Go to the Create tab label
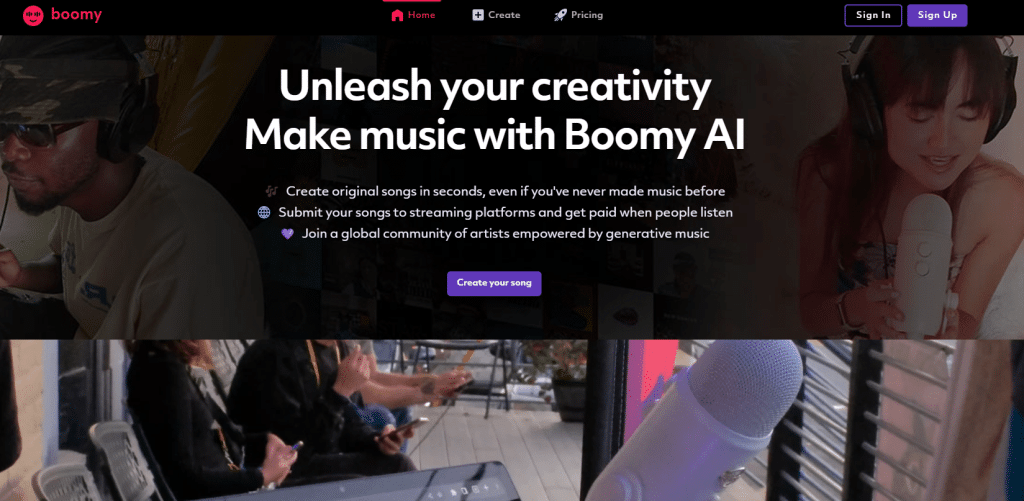 pos(504,15)
